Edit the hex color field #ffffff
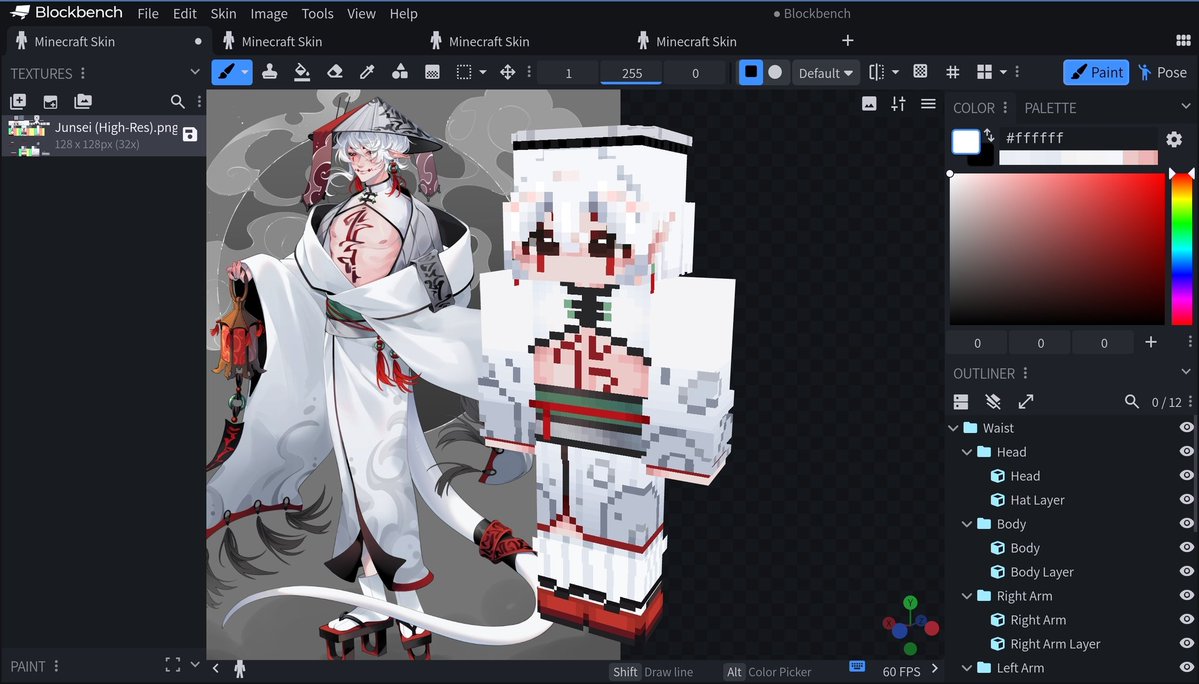1199x684 pixels. pyautogui.click(x=1077, y=138)
